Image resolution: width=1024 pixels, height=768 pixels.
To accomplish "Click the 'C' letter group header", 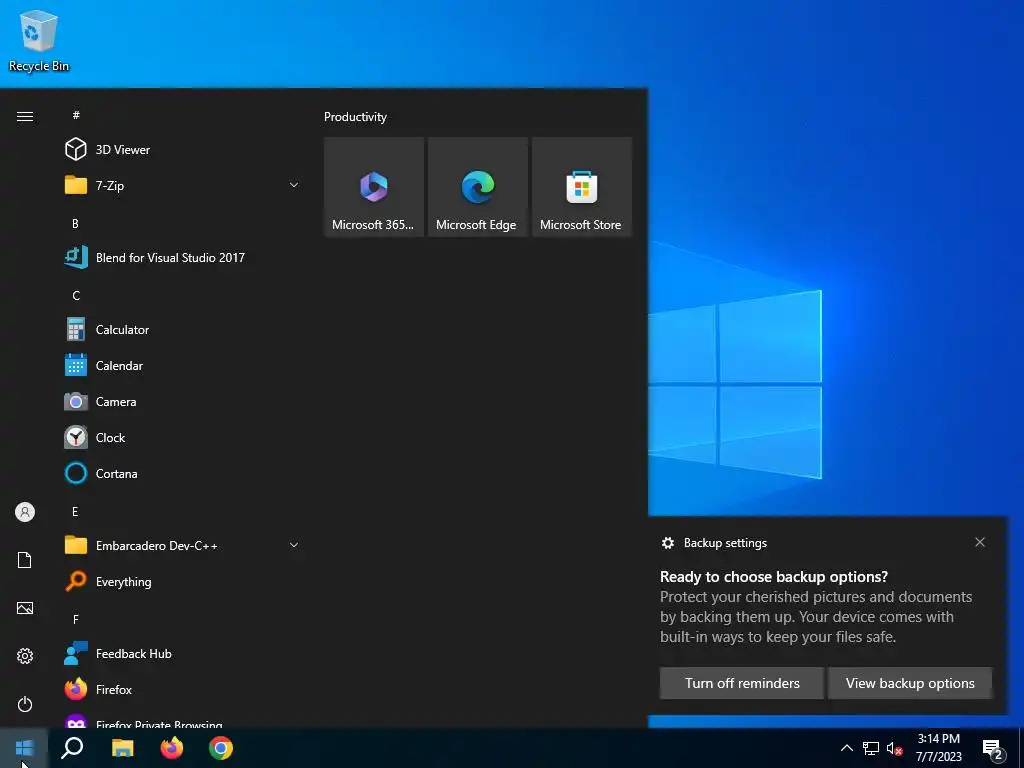I will [x=76, y=295].
